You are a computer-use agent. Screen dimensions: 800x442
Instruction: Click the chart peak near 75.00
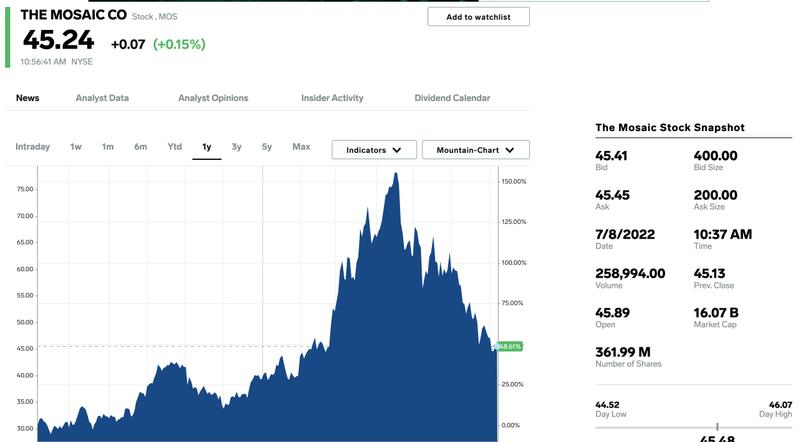pos(396,176)
